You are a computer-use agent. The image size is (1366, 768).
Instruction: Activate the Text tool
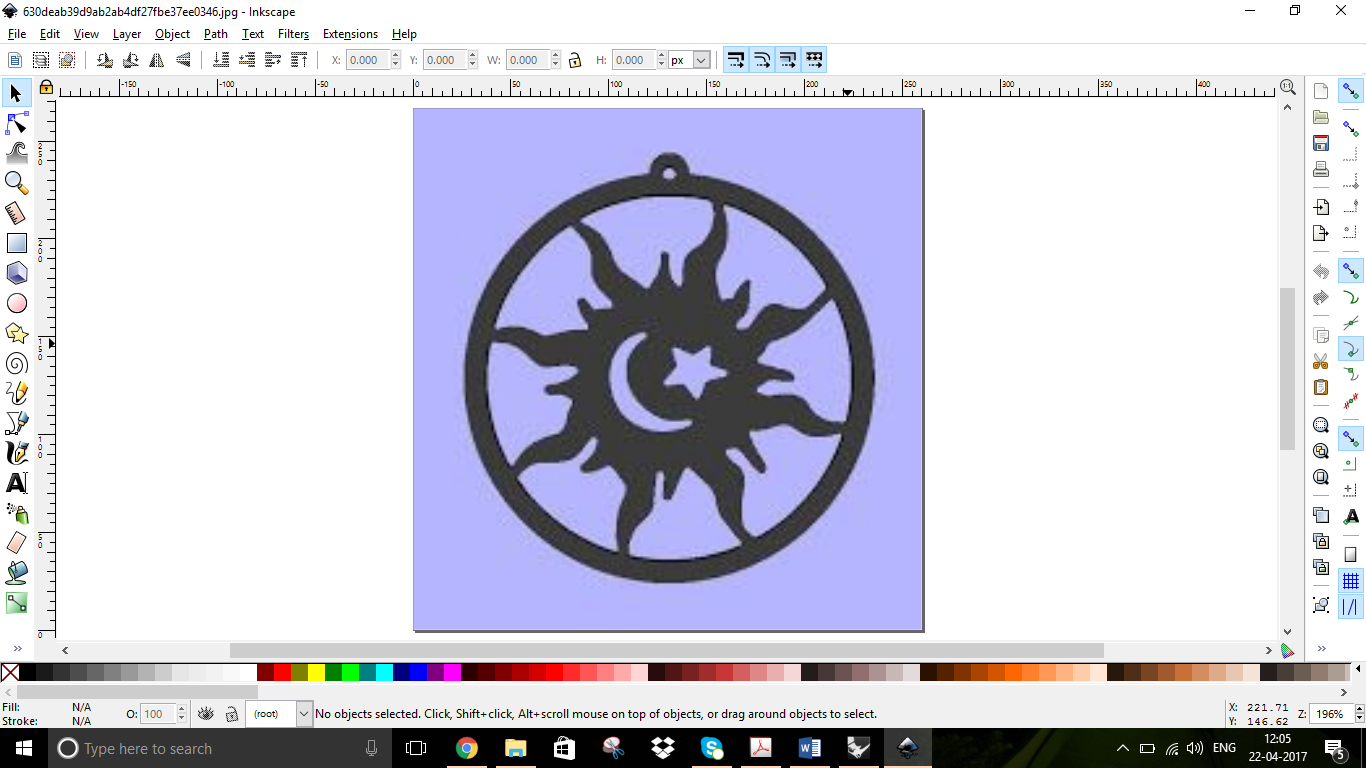pos(16,483)
